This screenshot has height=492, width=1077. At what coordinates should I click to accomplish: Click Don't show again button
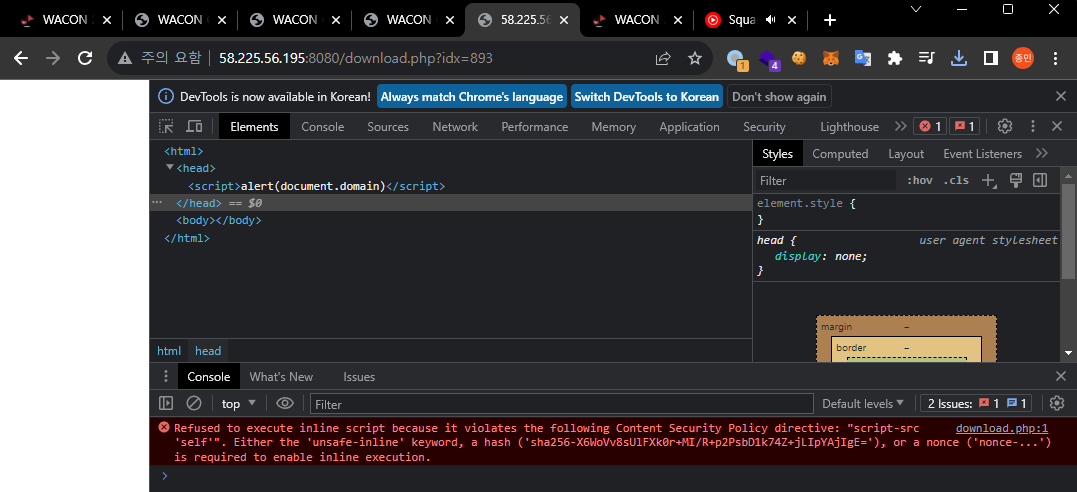pyautogui.click(x=779, y=97)
